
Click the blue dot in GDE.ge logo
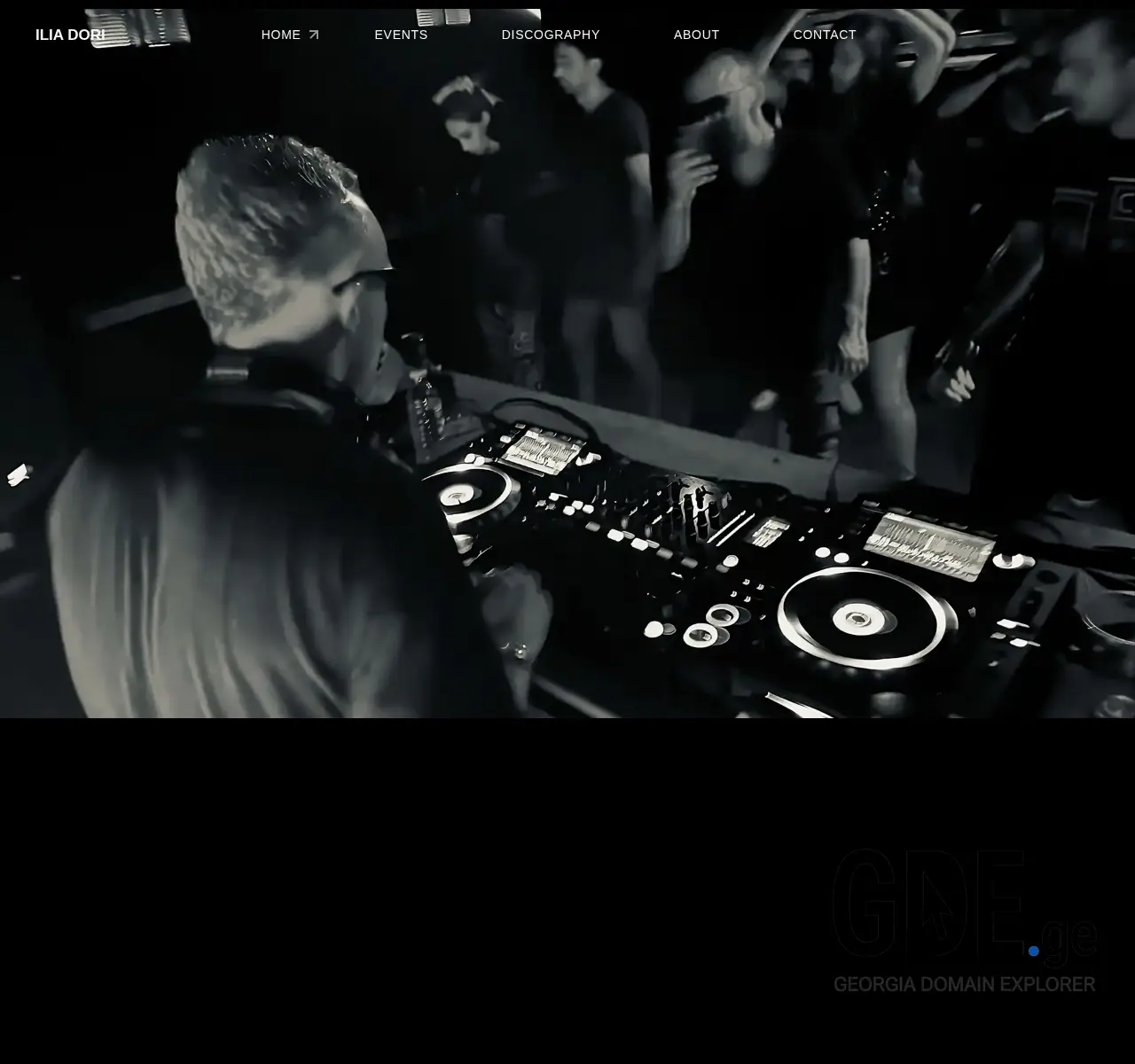click(x=1033, y=951)
